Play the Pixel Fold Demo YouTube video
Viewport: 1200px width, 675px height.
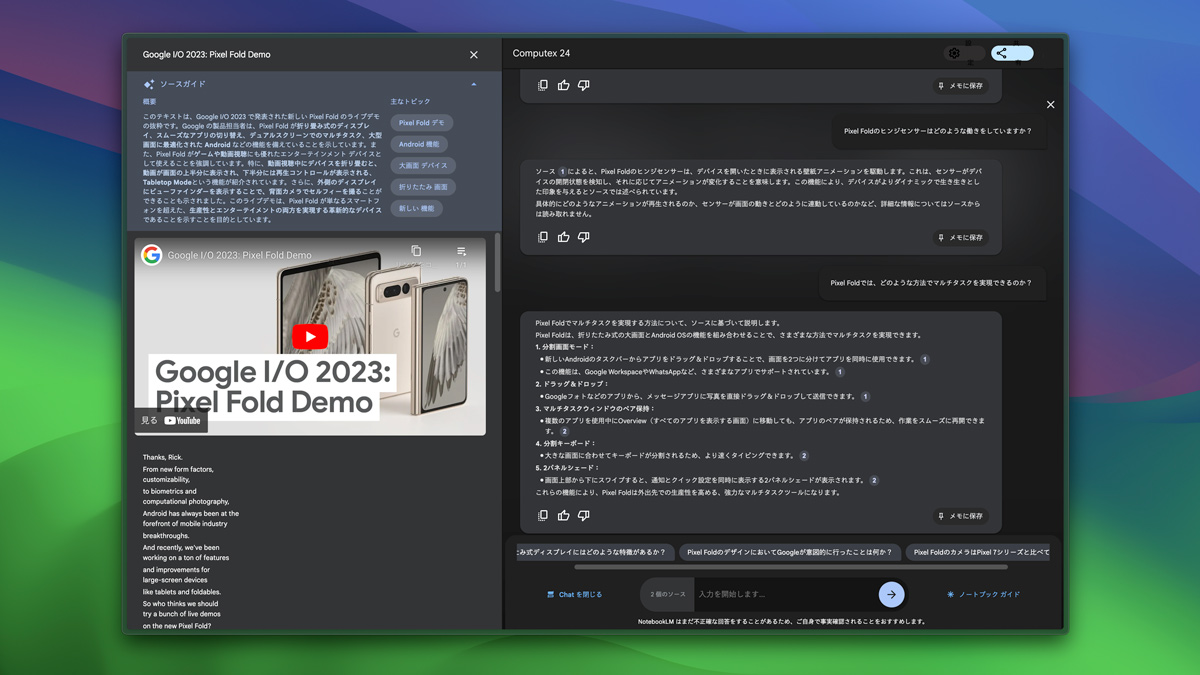point(310,337)
